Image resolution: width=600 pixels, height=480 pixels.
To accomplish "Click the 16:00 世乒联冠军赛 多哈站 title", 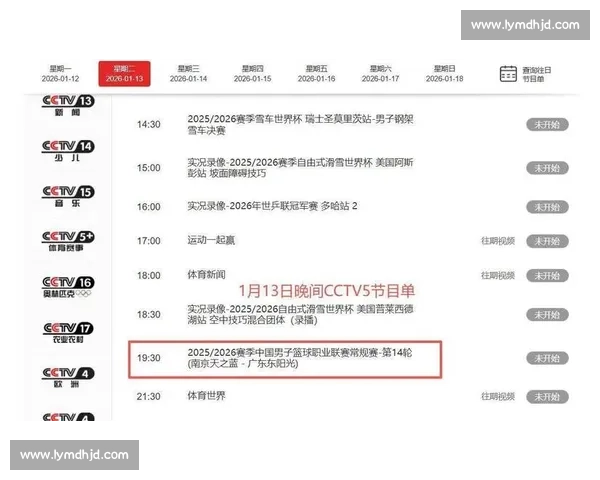I will [x=272, y=206].
